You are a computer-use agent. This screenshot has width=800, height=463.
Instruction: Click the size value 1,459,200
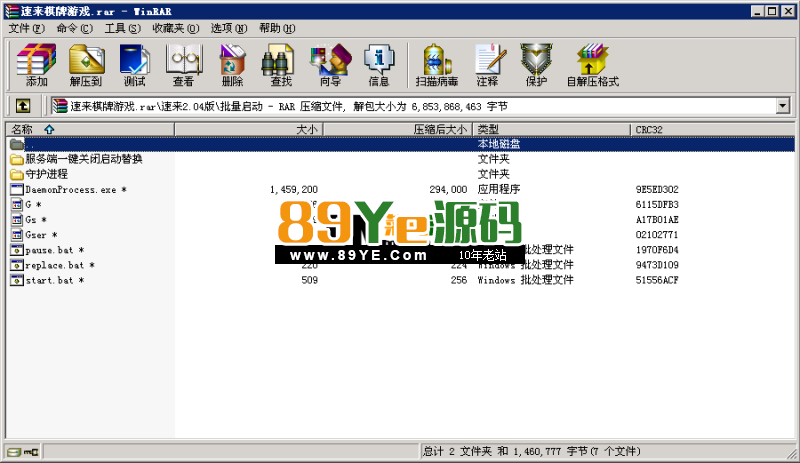(x=294, y=189)
